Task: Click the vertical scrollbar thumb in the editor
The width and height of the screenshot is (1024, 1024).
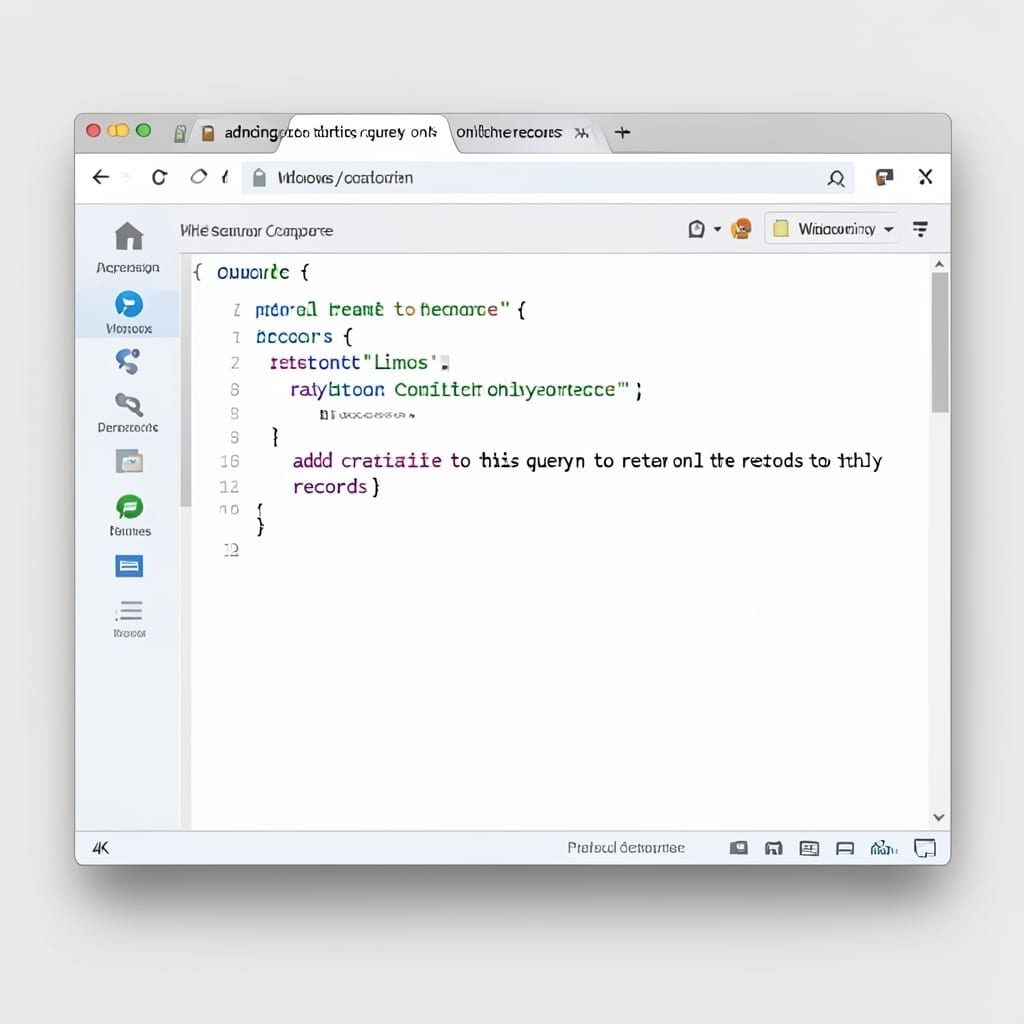Action: (x=940, y=342)
